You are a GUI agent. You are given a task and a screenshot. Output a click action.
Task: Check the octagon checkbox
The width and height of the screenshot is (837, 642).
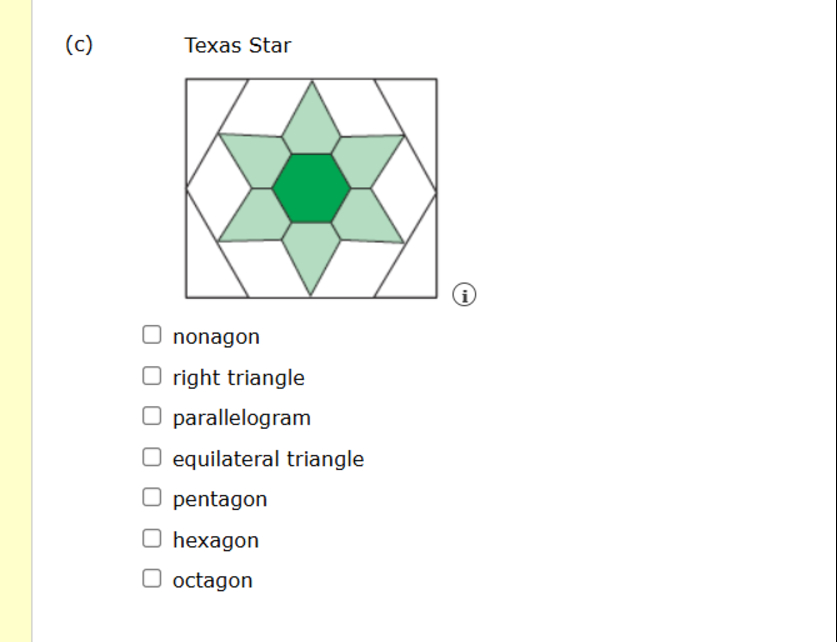coord(152,575)
